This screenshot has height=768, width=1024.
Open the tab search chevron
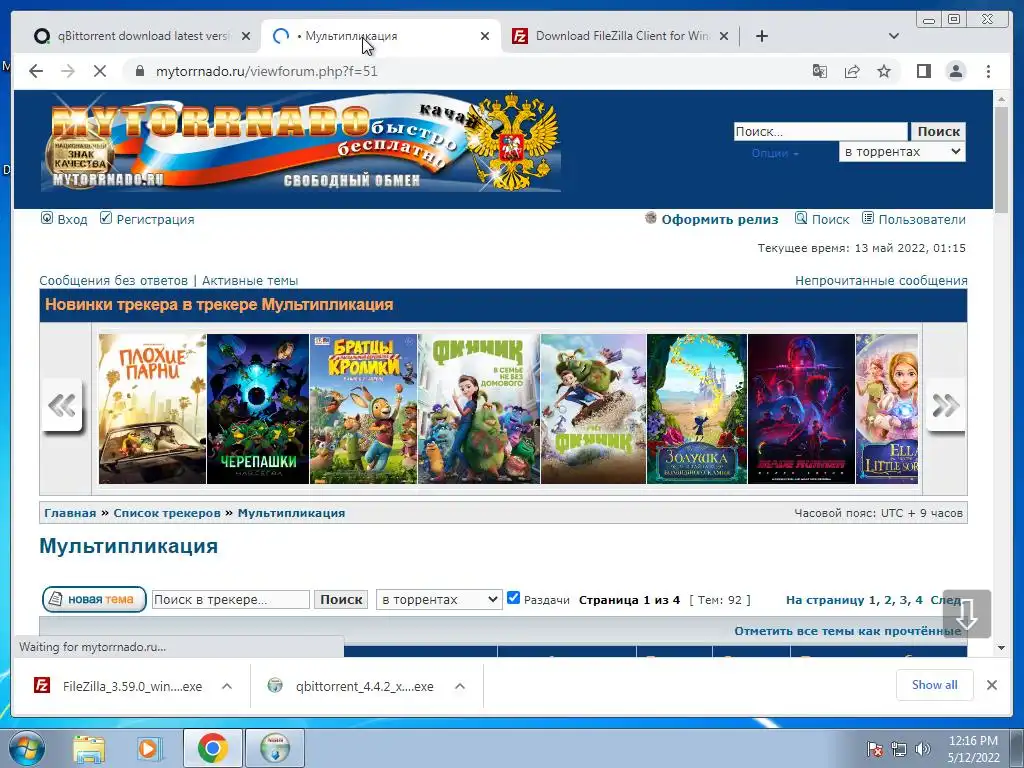click(893, 36)
